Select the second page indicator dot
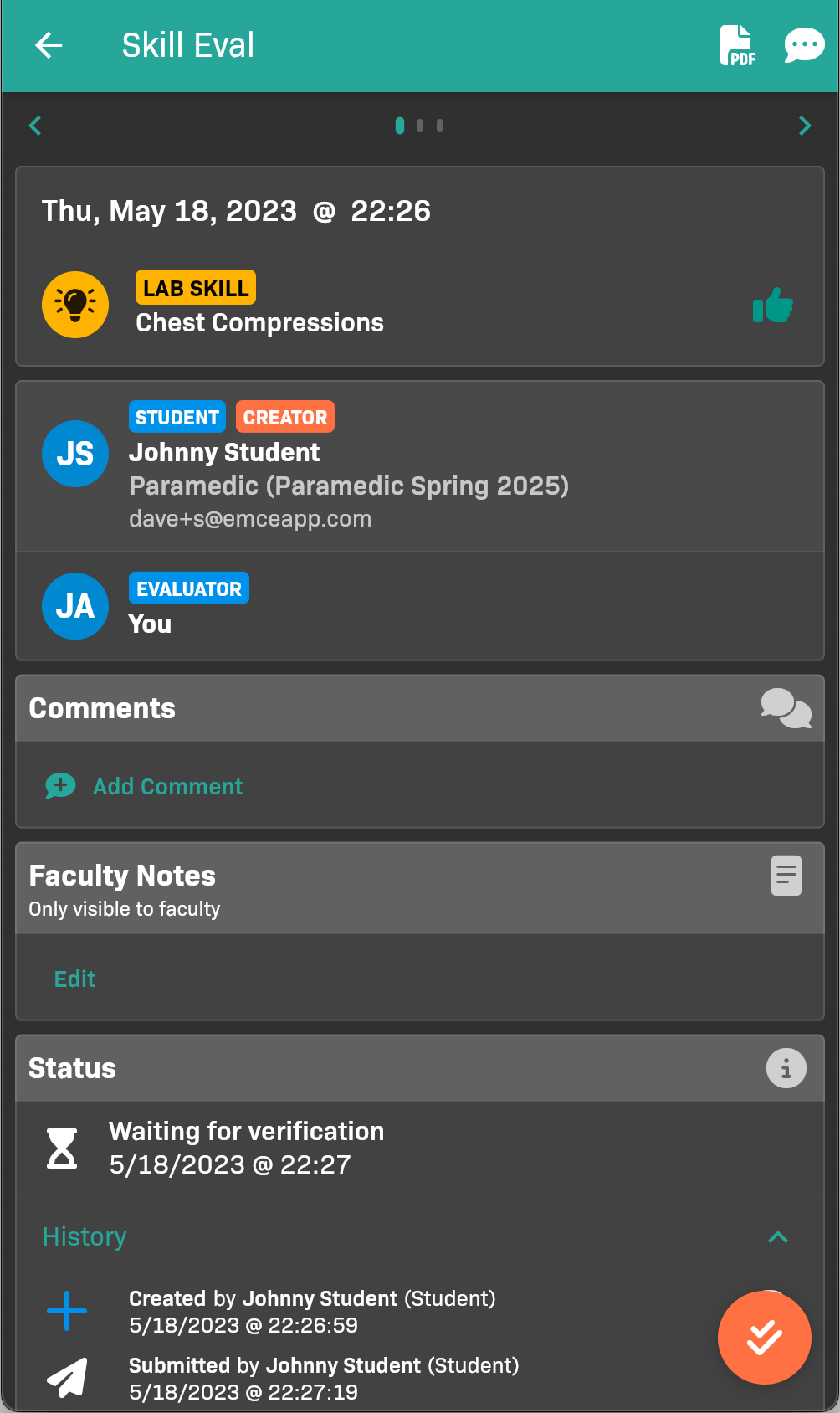 420,126
